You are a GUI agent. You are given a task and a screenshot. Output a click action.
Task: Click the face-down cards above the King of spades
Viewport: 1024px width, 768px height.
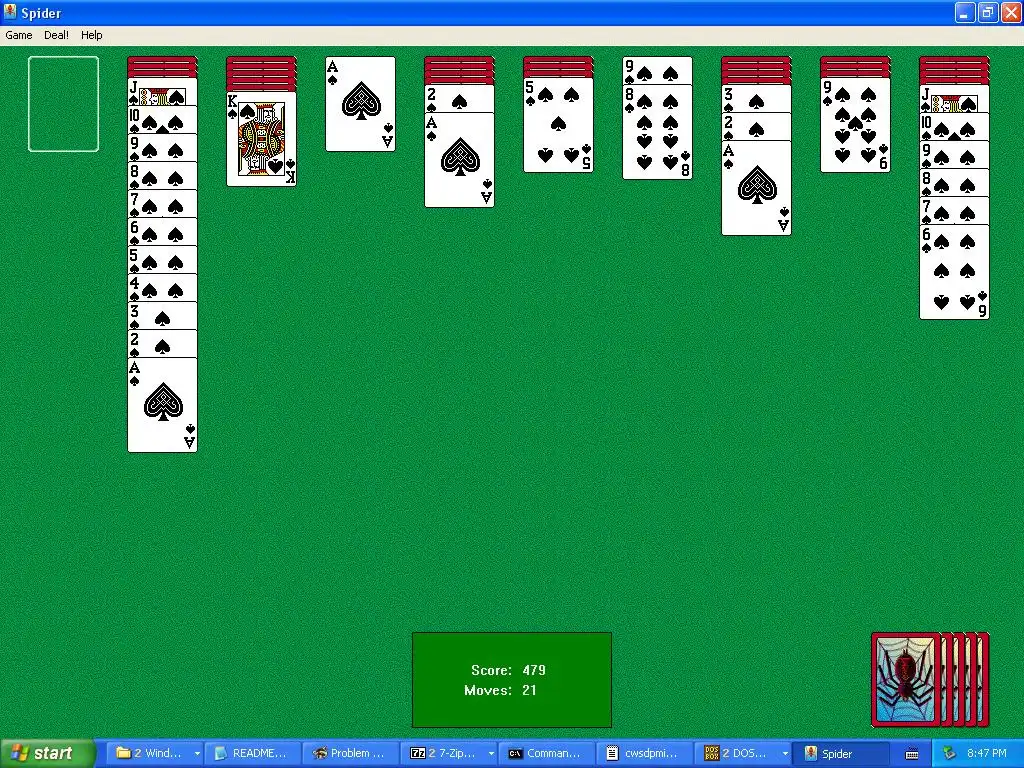[x=261, y=74]
